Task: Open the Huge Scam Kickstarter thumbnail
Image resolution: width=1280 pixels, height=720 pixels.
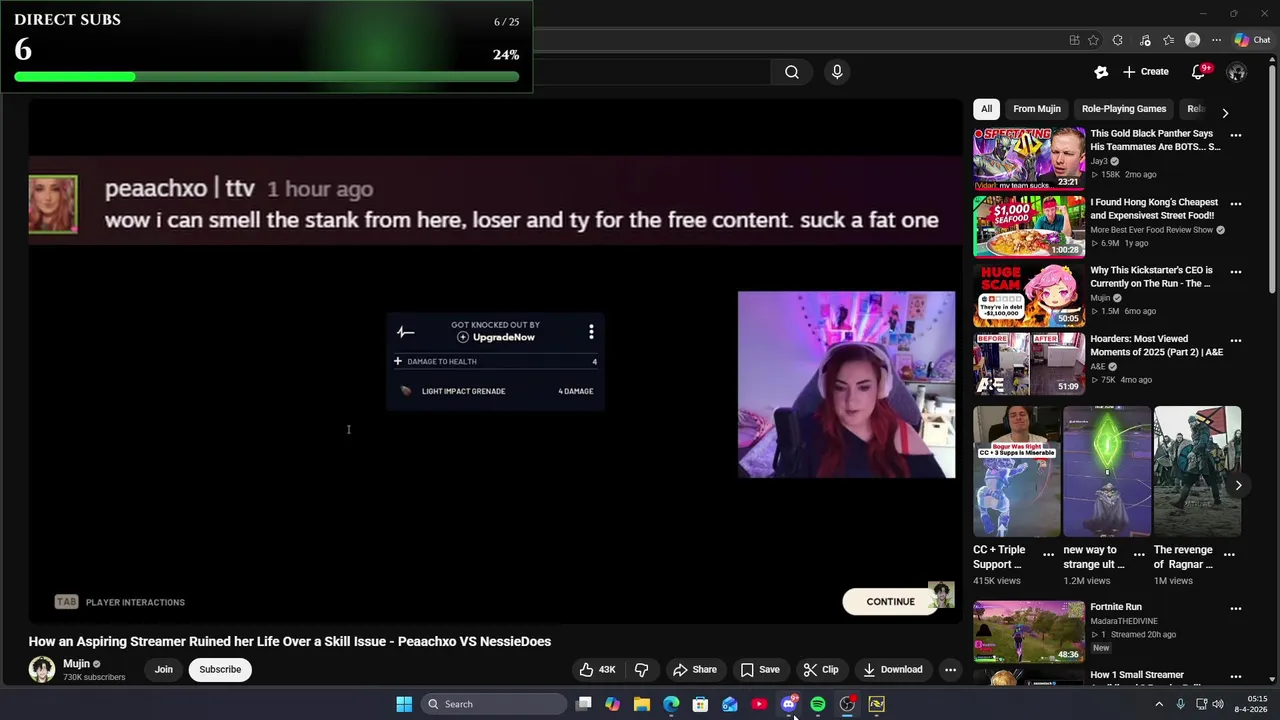Action: pyautogui.click(x=1029, y=295)
